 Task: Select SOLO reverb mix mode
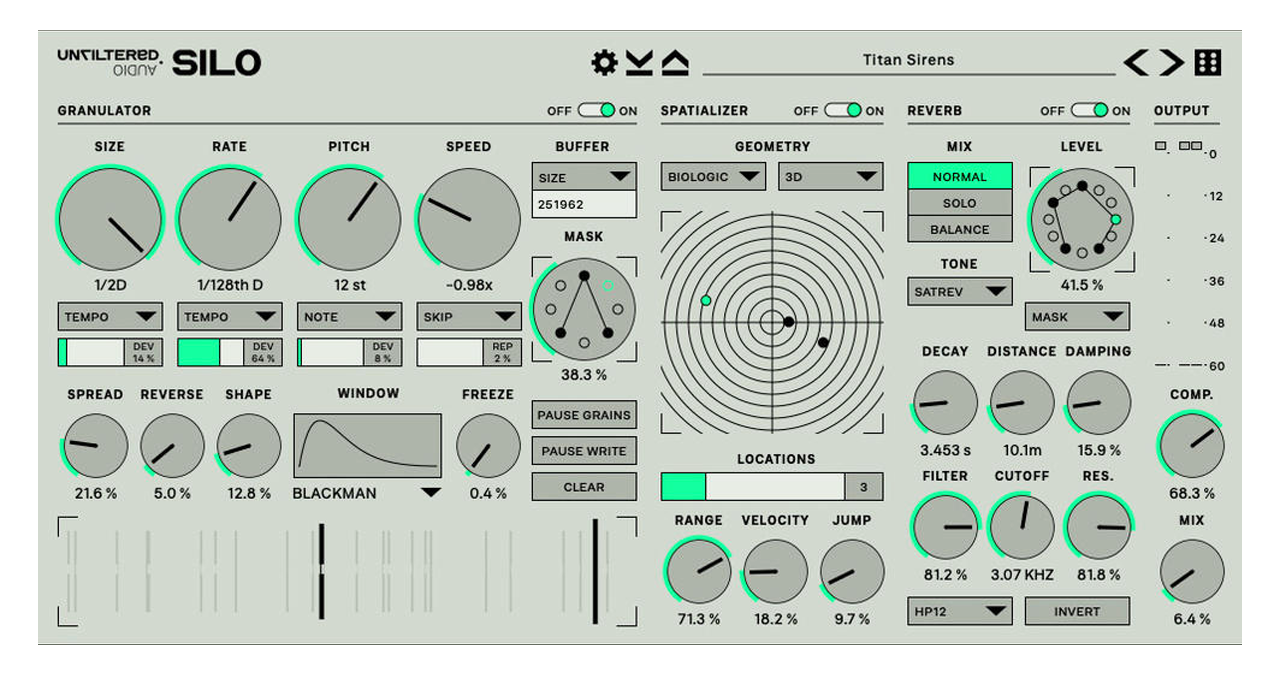959,203
